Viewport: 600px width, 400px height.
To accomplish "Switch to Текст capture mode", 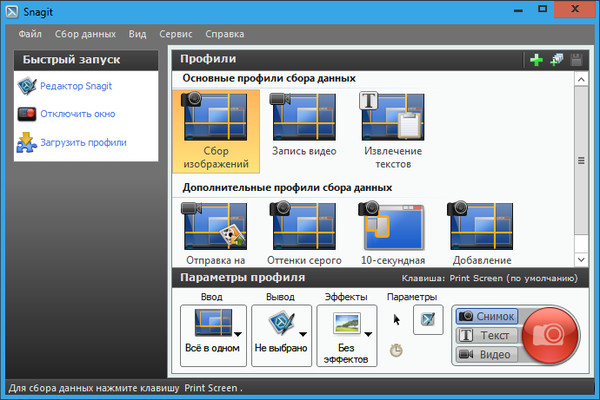I will click(487, 335).
